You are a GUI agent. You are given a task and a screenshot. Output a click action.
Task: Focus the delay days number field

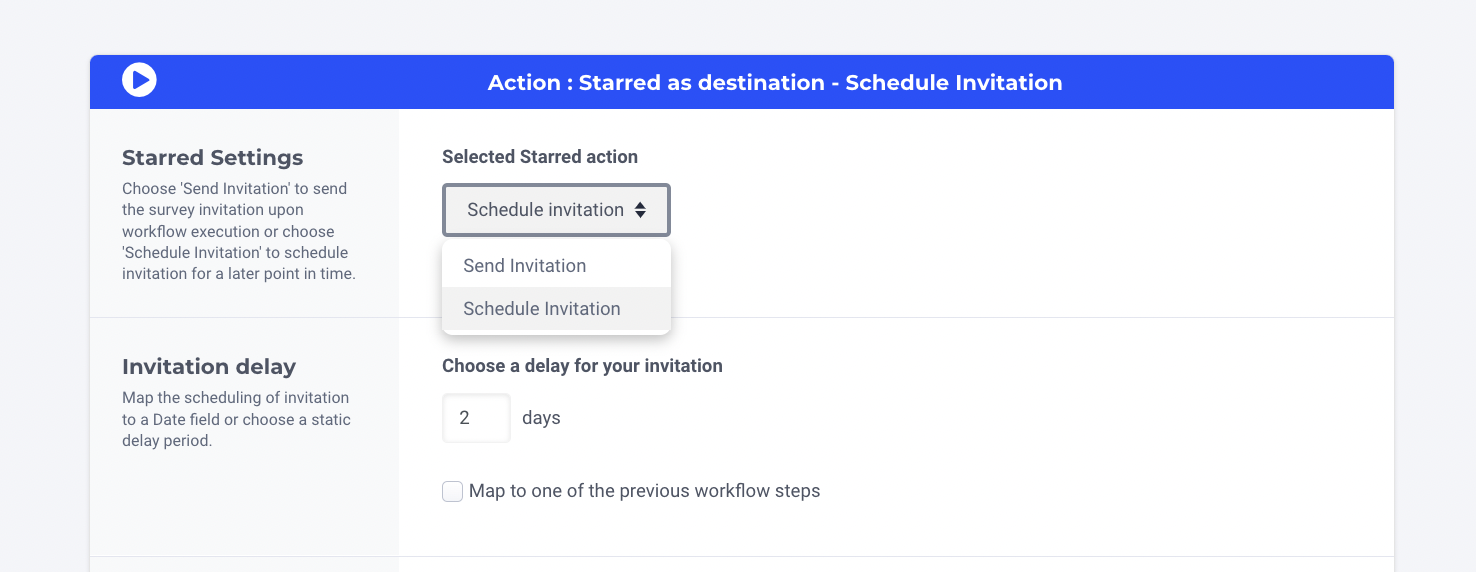click(476, 418)
